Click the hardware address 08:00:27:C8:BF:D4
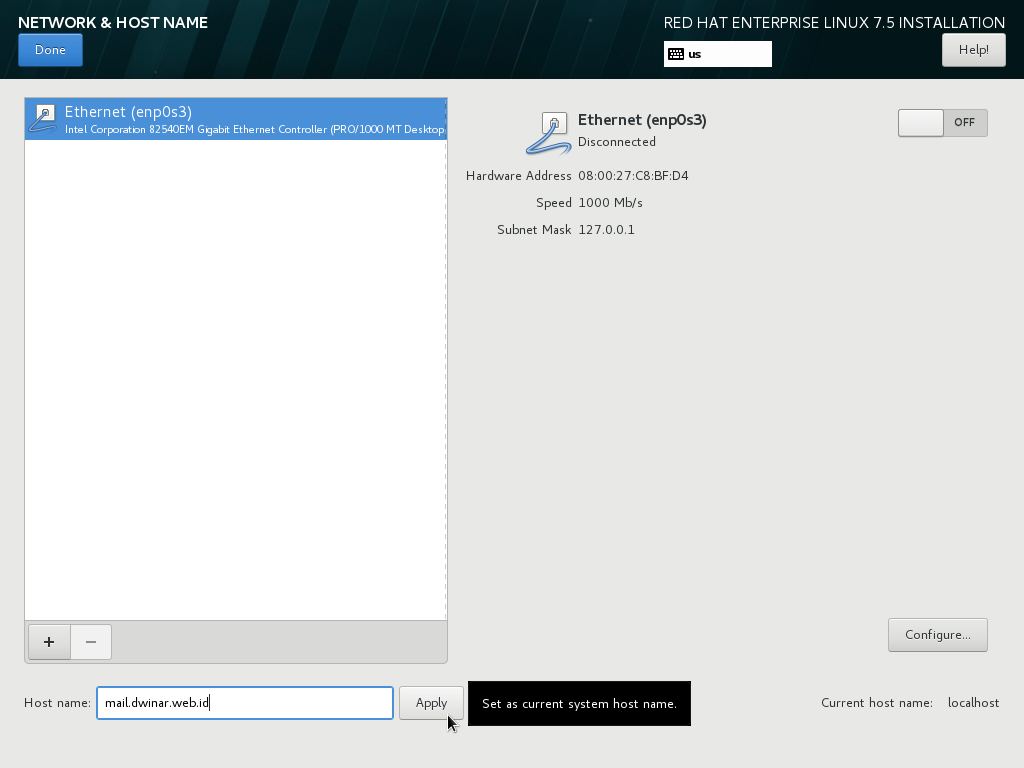The height and width of the screenshot is (768, 1024). 633,176
